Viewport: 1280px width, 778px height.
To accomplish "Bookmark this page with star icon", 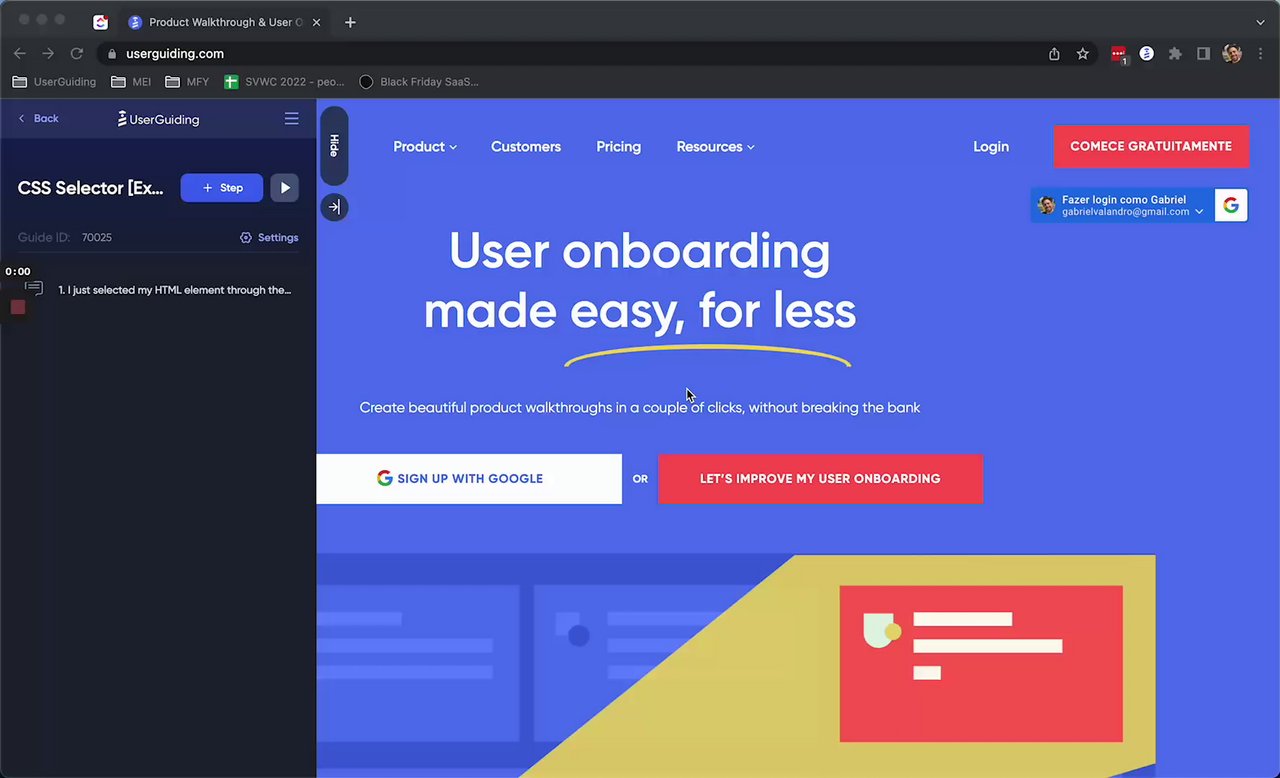I will click(1082, 54).
